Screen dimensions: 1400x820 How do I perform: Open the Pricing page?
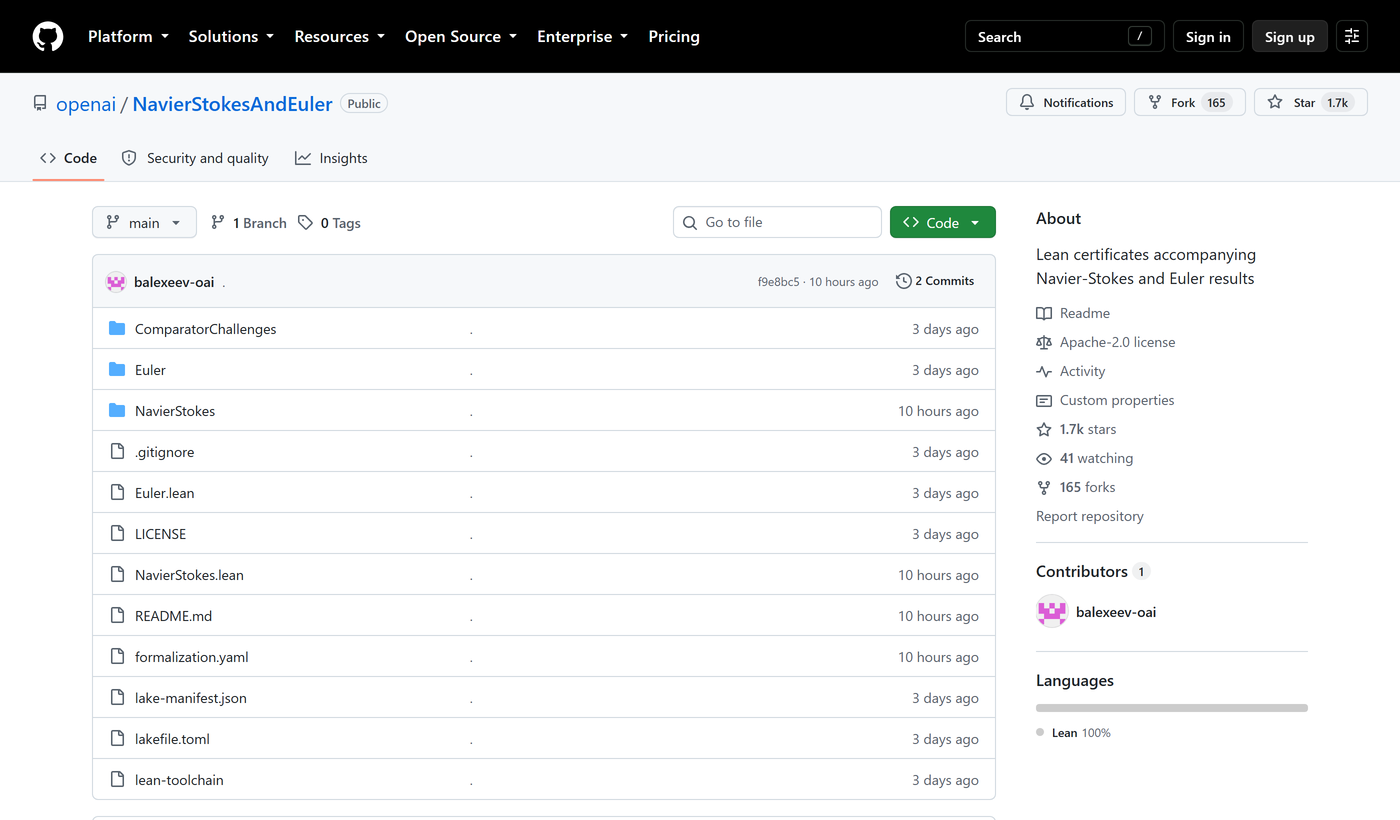(x=674, y=37)
